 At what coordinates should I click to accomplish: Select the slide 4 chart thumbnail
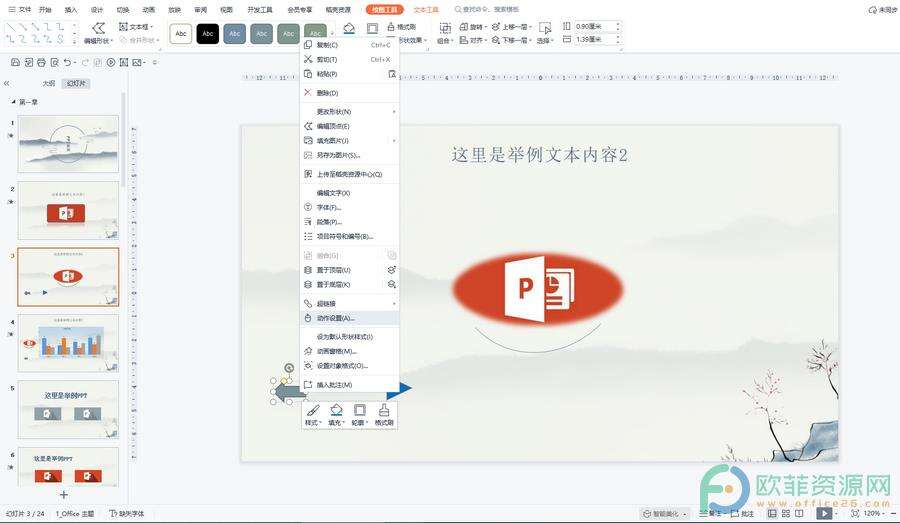point(68,343)
